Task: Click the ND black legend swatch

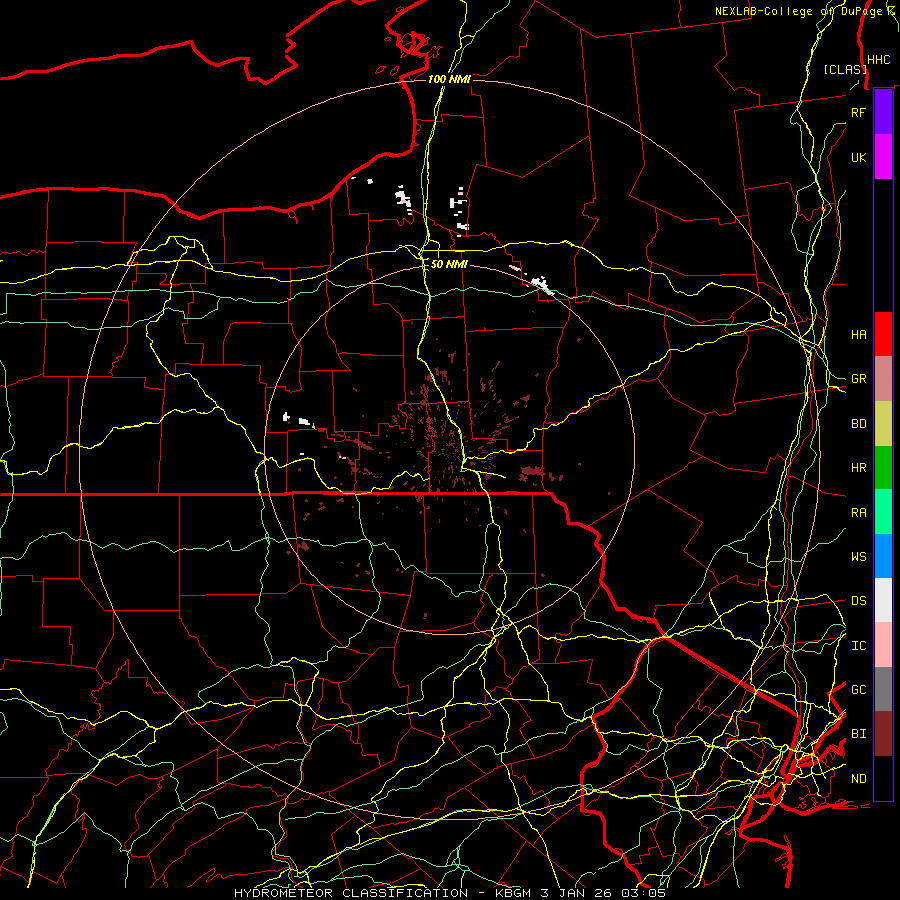Action: 883,778
